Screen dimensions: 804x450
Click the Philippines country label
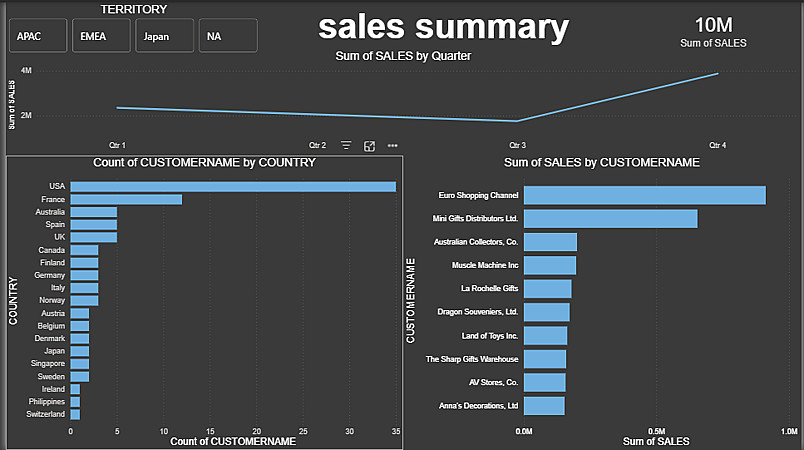tap(47, 401)
